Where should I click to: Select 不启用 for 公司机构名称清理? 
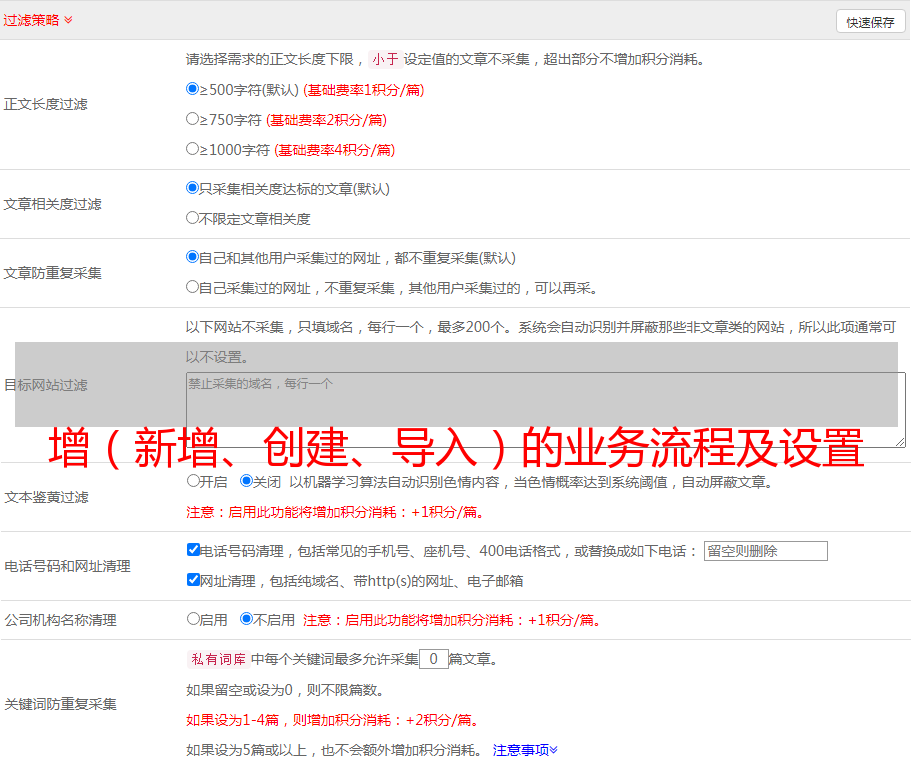(246, 619)
